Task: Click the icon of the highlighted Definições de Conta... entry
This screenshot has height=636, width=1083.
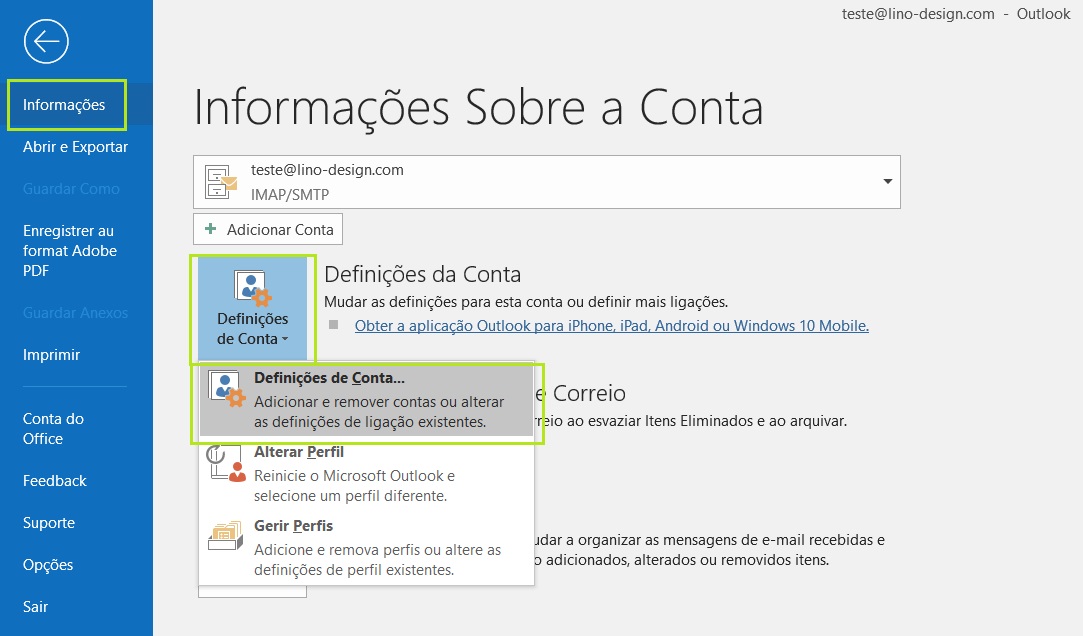Action: (227, 389)
